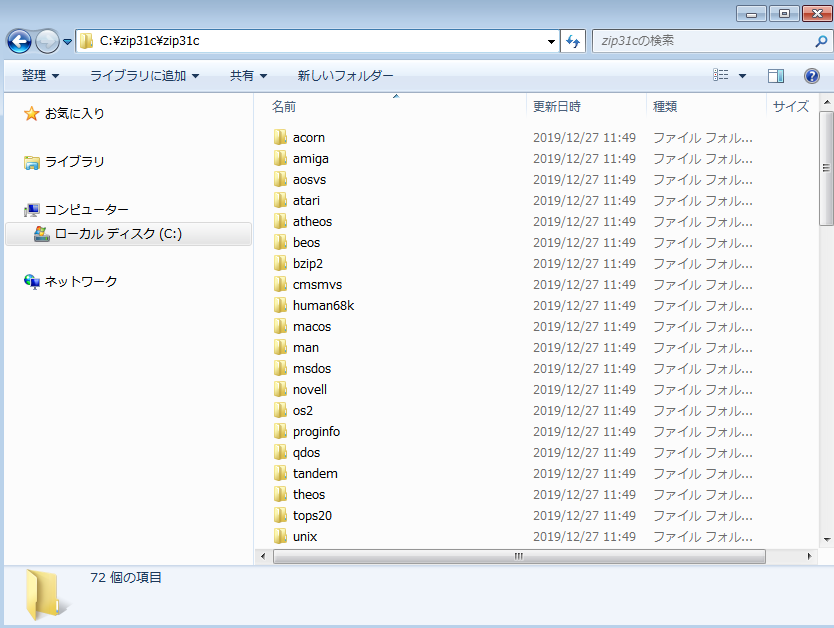Select ネットワーク in navigation pane
This screenshot has height=628, width=834.
click(x=70, y=281)
